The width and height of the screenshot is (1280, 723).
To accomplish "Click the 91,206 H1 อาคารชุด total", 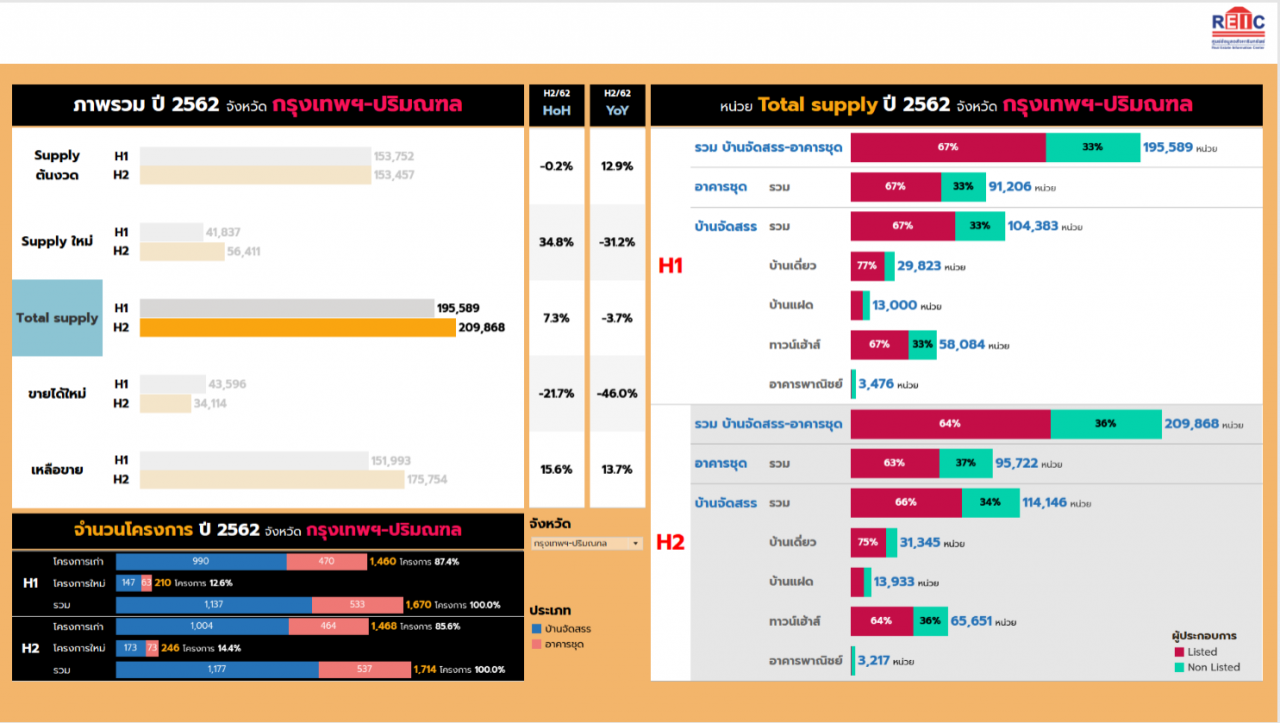I will 1010,186.
